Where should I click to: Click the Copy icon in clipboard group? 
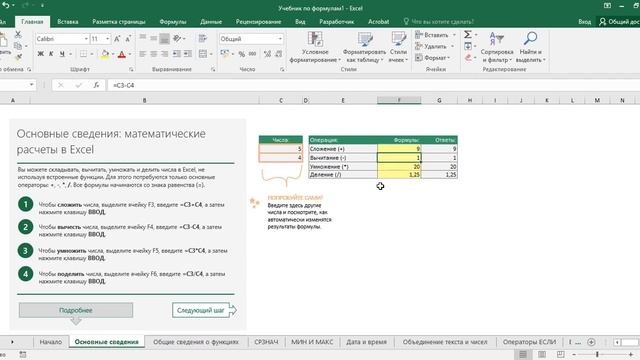pos(18,46)
